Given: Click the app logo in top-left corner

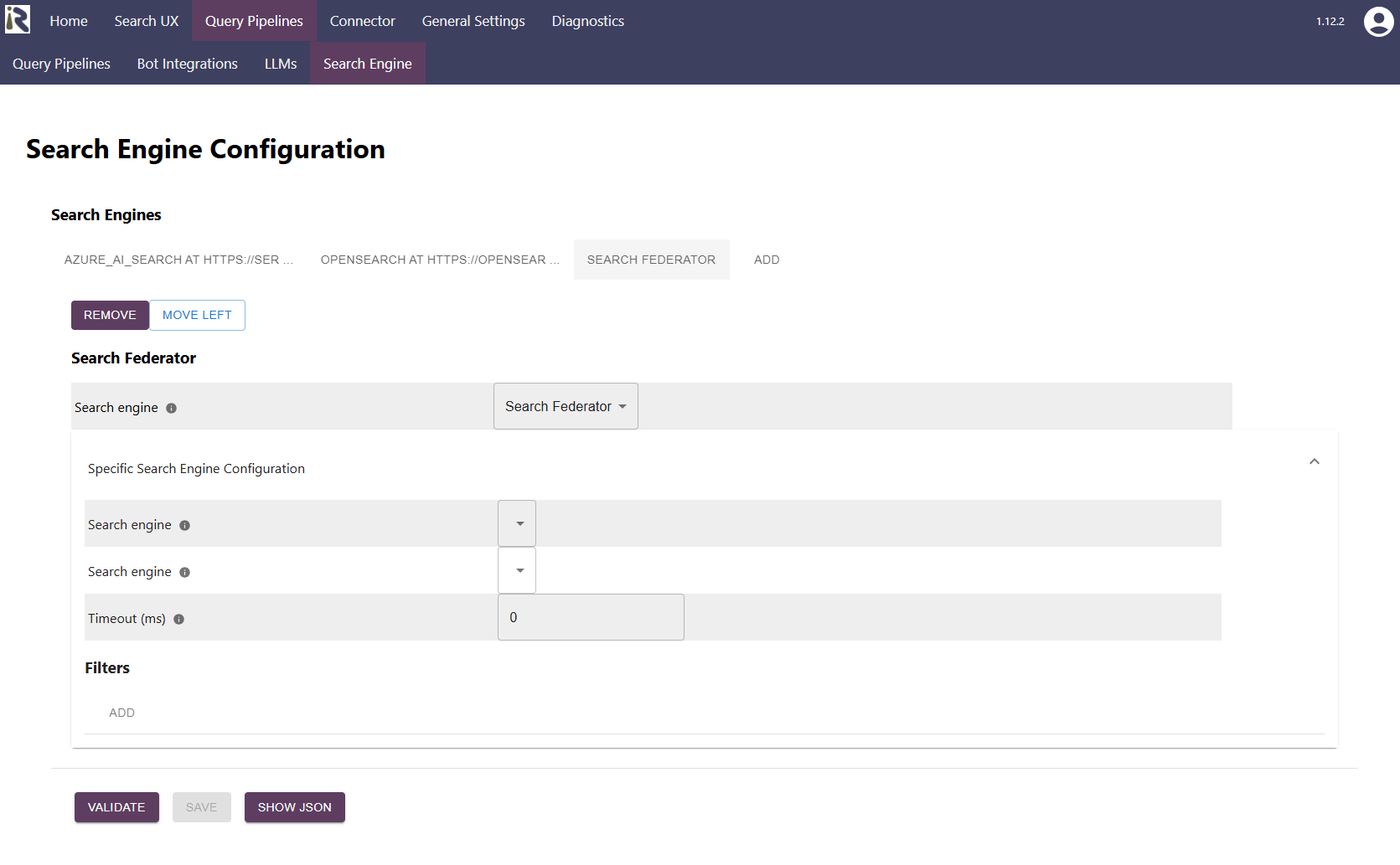Looking at the screenshot, I should [18, 20].
